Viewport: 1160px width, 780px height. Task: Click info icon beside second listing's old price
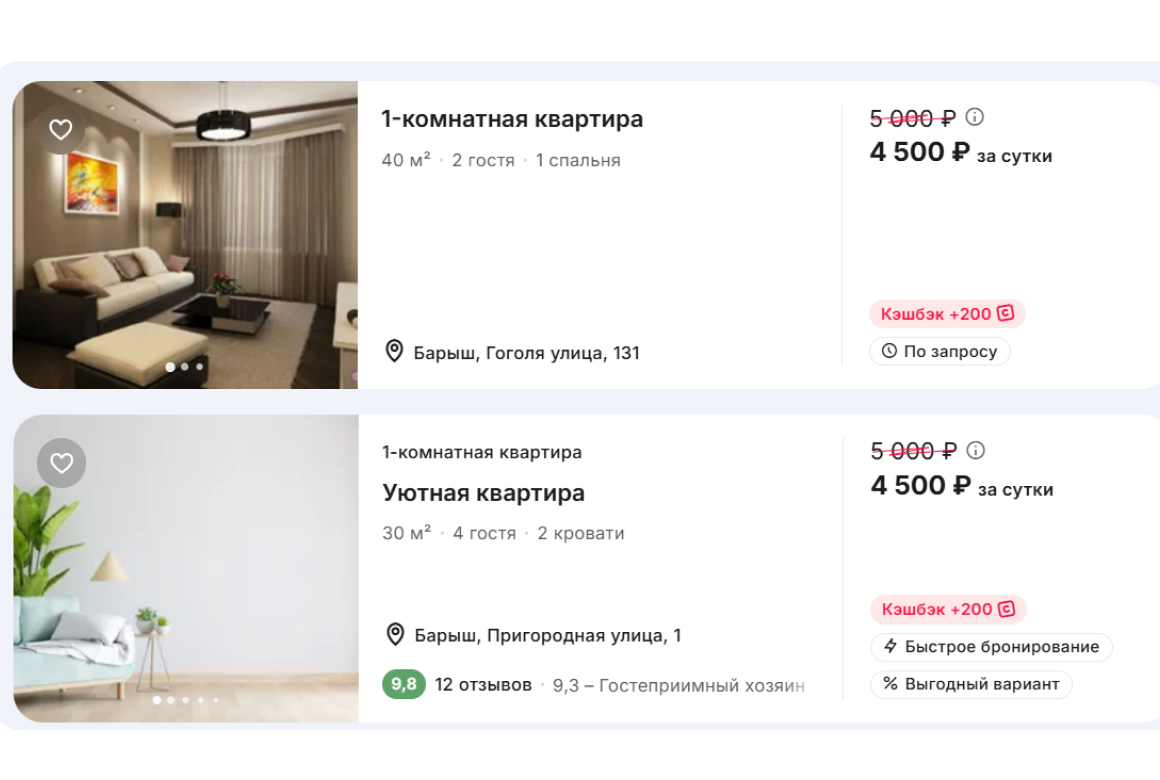pos(976,450)
